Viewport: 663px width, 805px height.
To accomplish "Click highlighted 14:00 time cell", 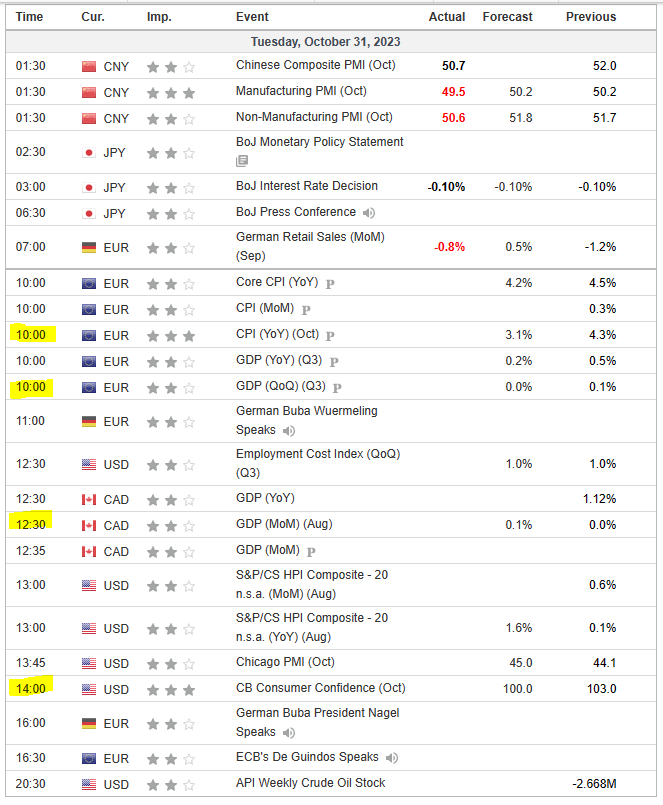I will click(x=30, y=688).
